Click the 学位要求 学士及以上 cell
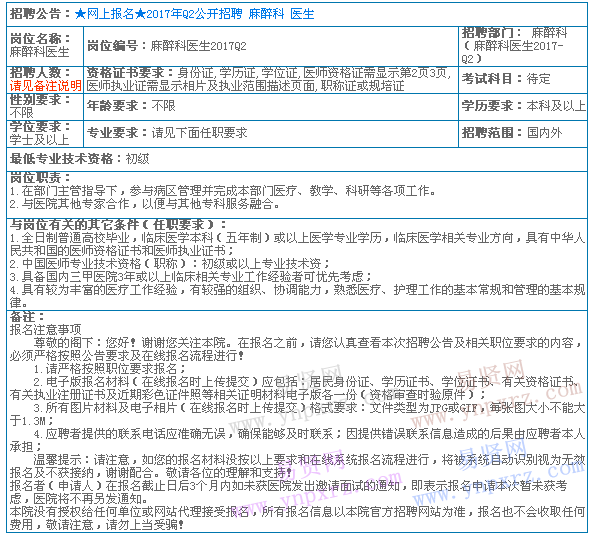The height and width of the screenshot is (540, 595). click(45, 134)
